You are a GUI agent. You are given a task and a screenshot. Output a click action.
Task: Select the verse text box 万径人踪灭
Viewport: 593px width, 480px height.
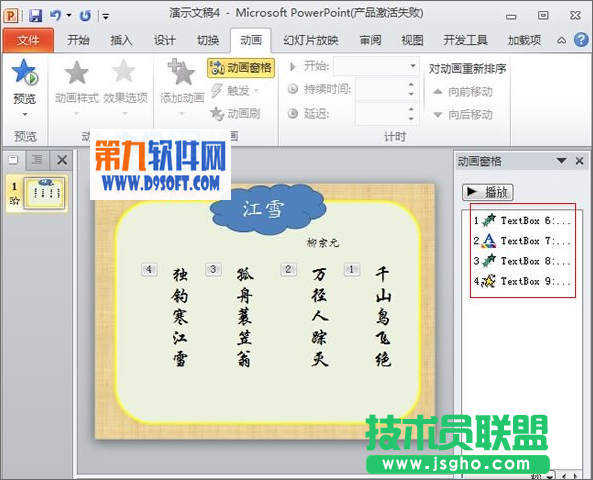[x=320, y=317]
